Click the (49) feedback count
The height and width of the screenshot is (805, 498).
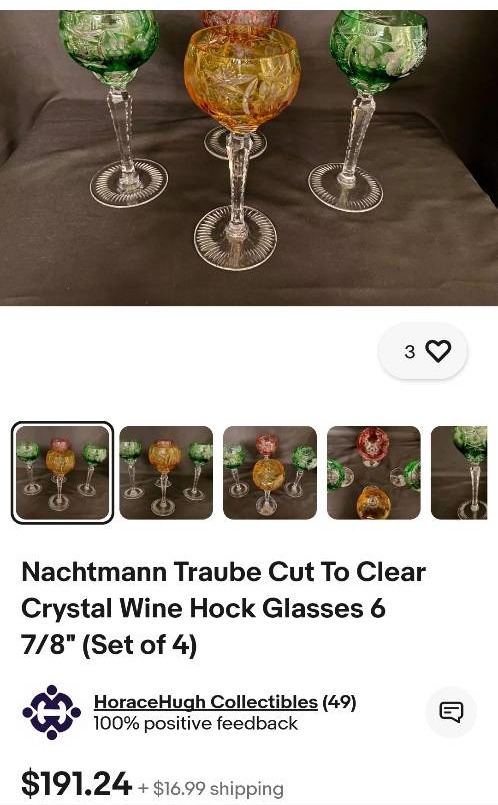[x=339, y=702]
